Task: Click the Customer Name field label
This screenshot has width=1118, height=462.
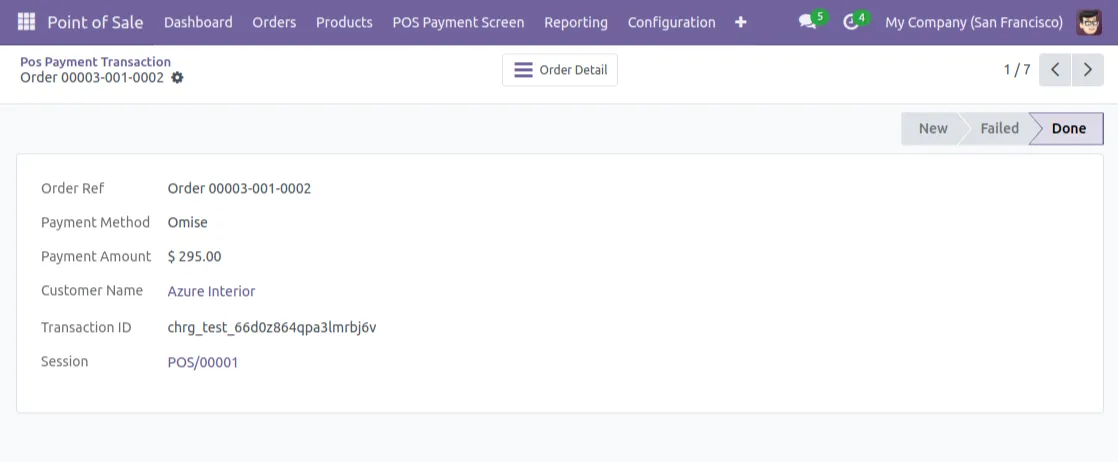Action: (x=92, y=291)
